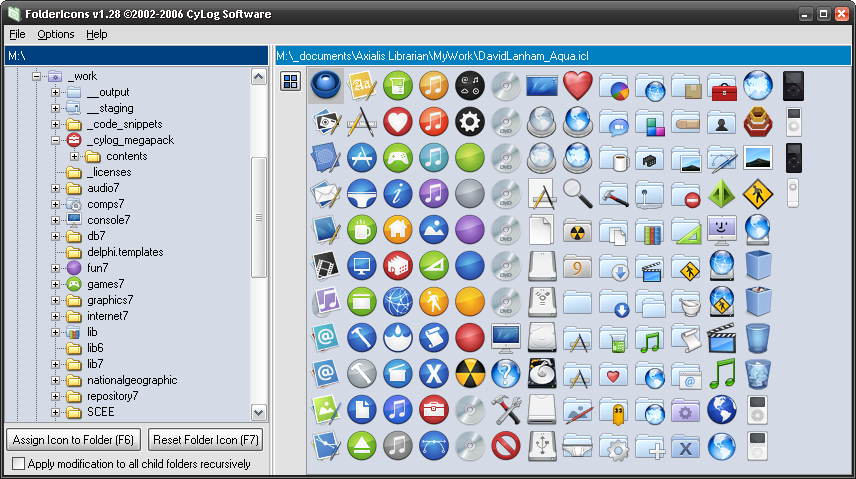
Task: Toggle the icon grid view button
Action: coord(290,81)
